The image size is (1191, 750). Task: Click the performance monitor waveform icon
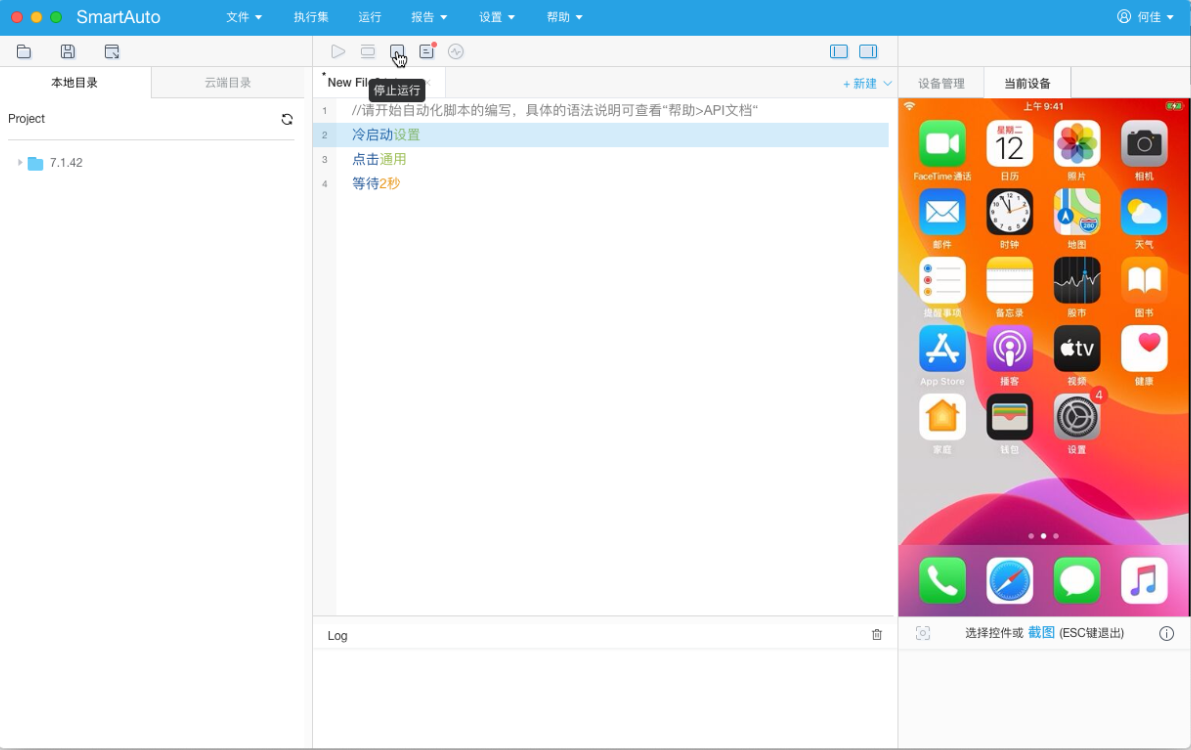coord(456,52)
